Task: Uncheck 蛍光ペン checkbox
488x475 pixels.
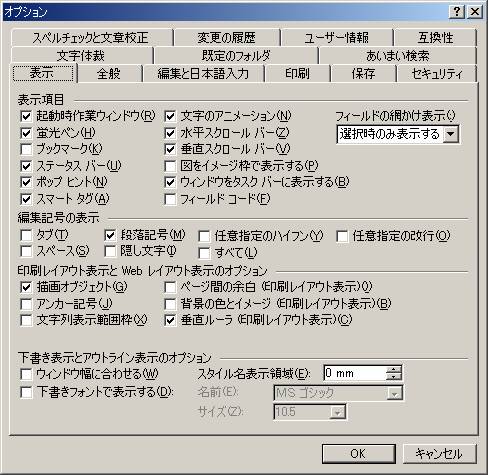Action: click(26, 133)
